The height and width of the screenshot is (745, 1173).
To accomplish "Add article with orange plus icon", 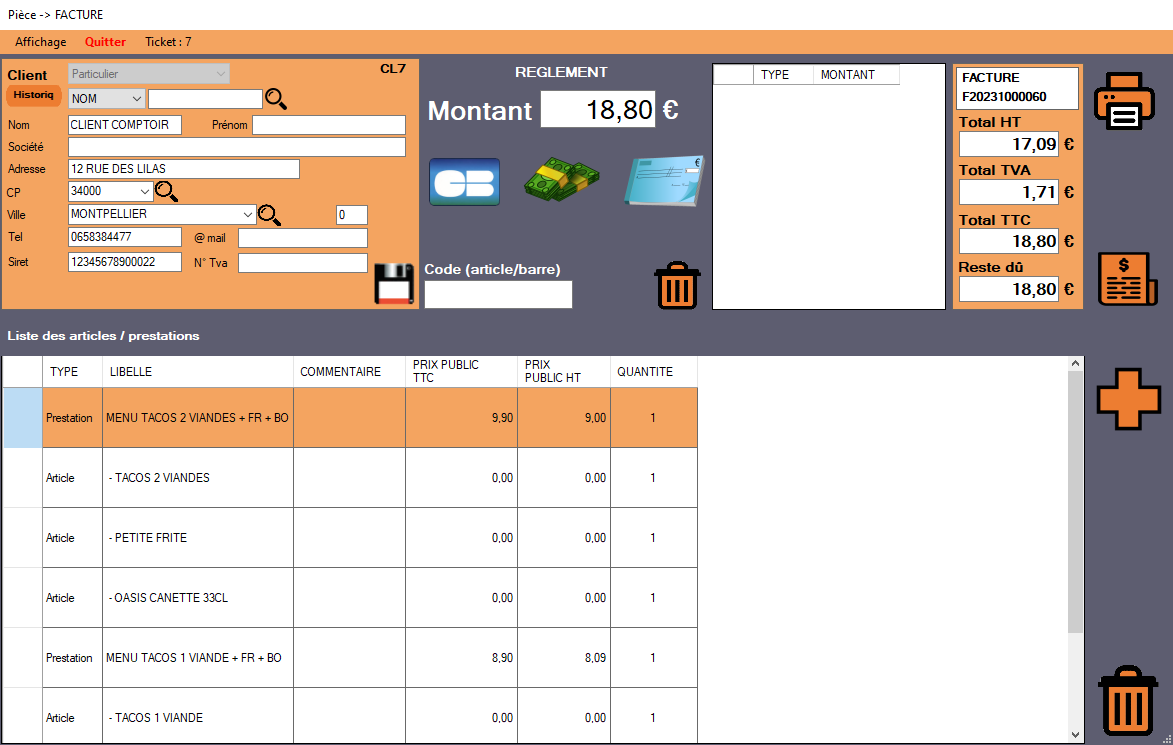I will click(1128, 399).
